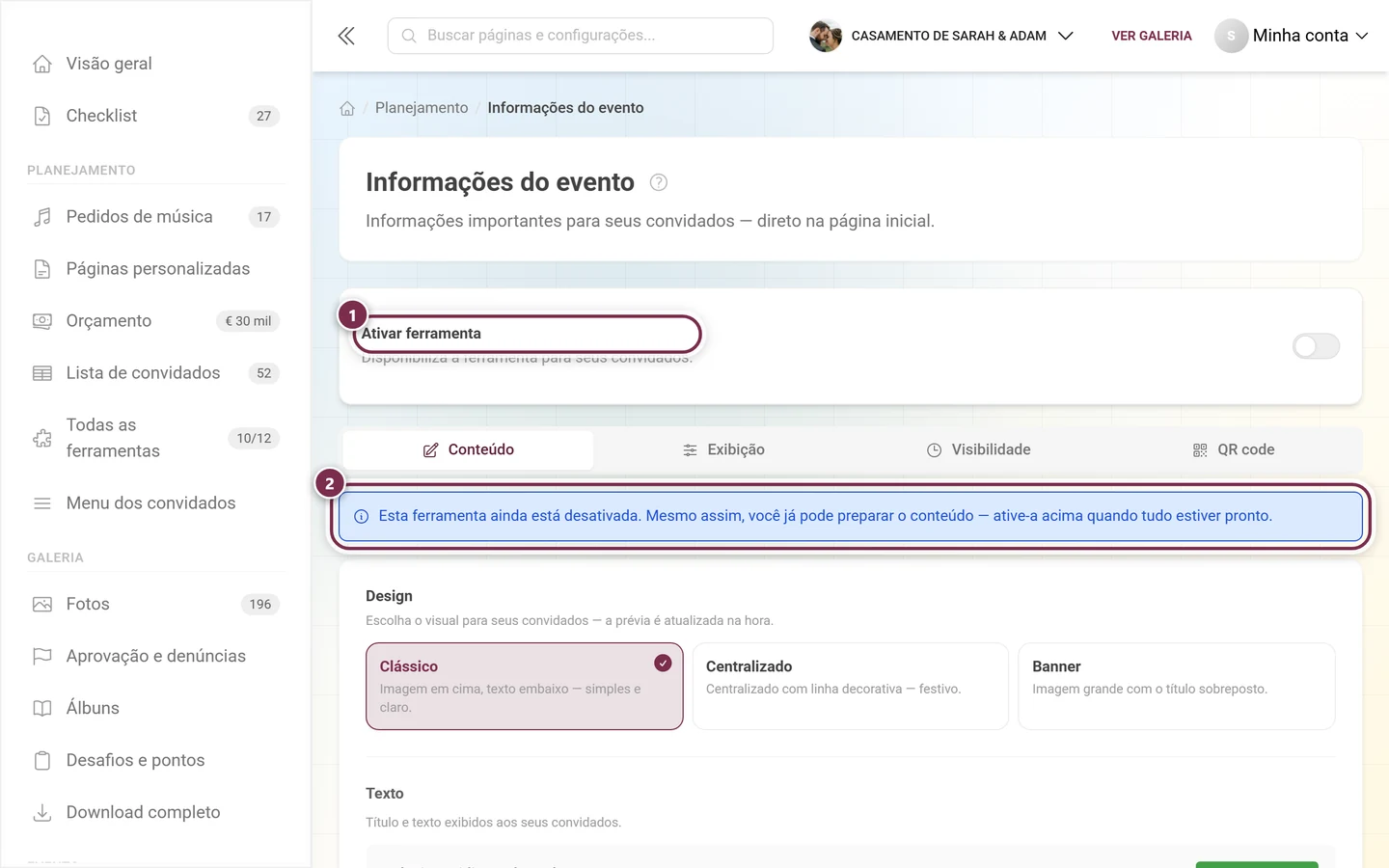
Task: Click the Fotos count badge 196
Action: coord(260,605)
